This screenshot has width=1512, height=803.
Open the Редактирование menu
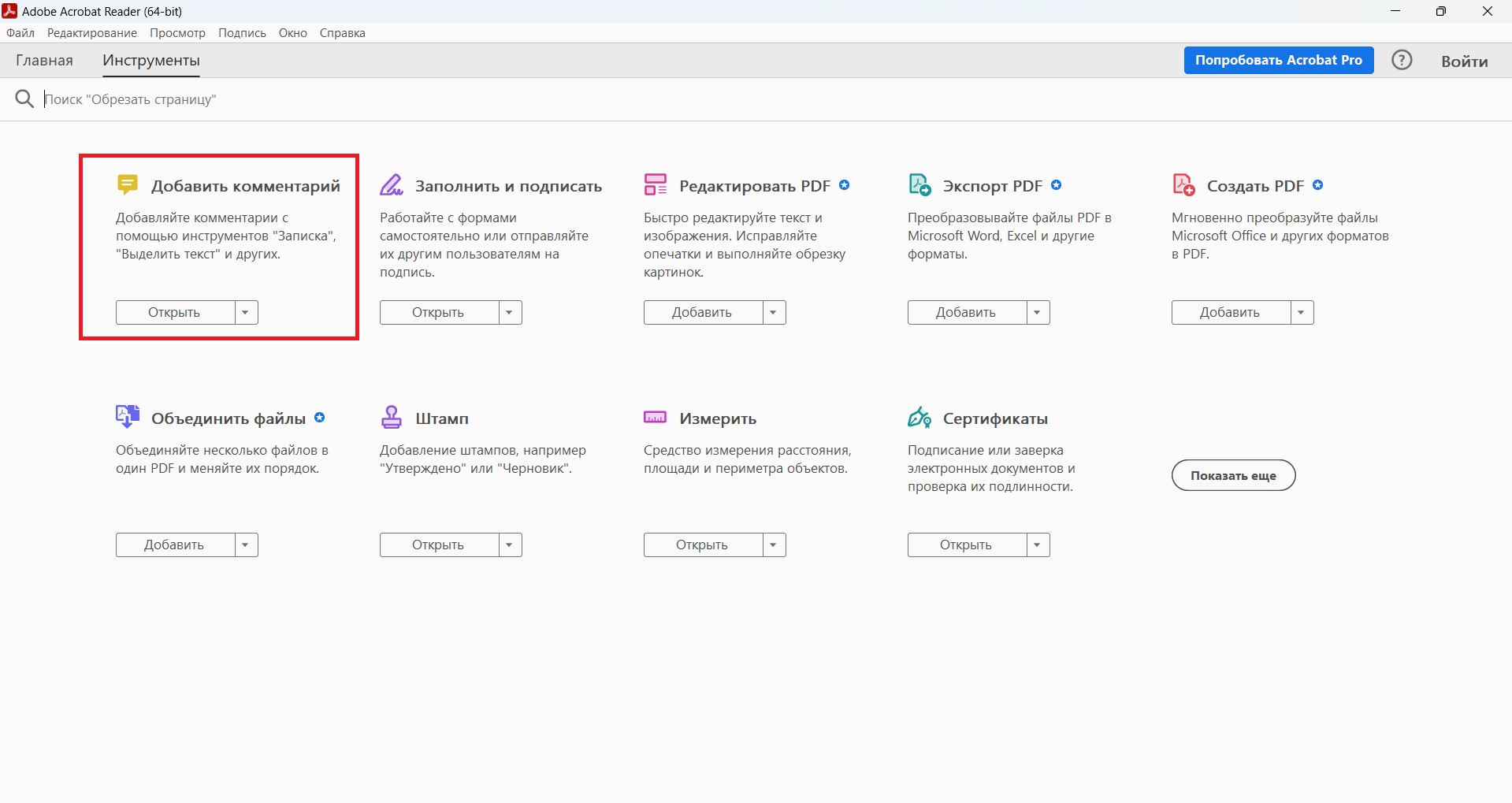pos(92,33)
